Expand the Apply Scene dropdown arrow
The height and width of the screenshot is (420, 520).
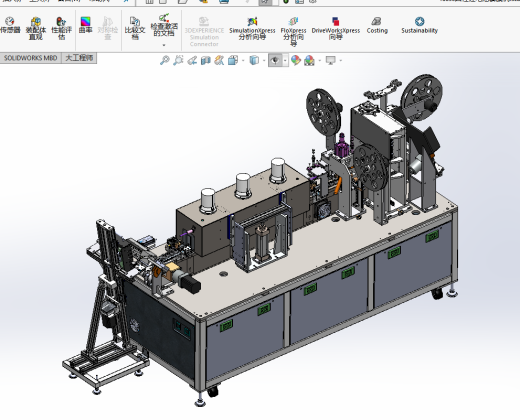(x=320, y=61)
